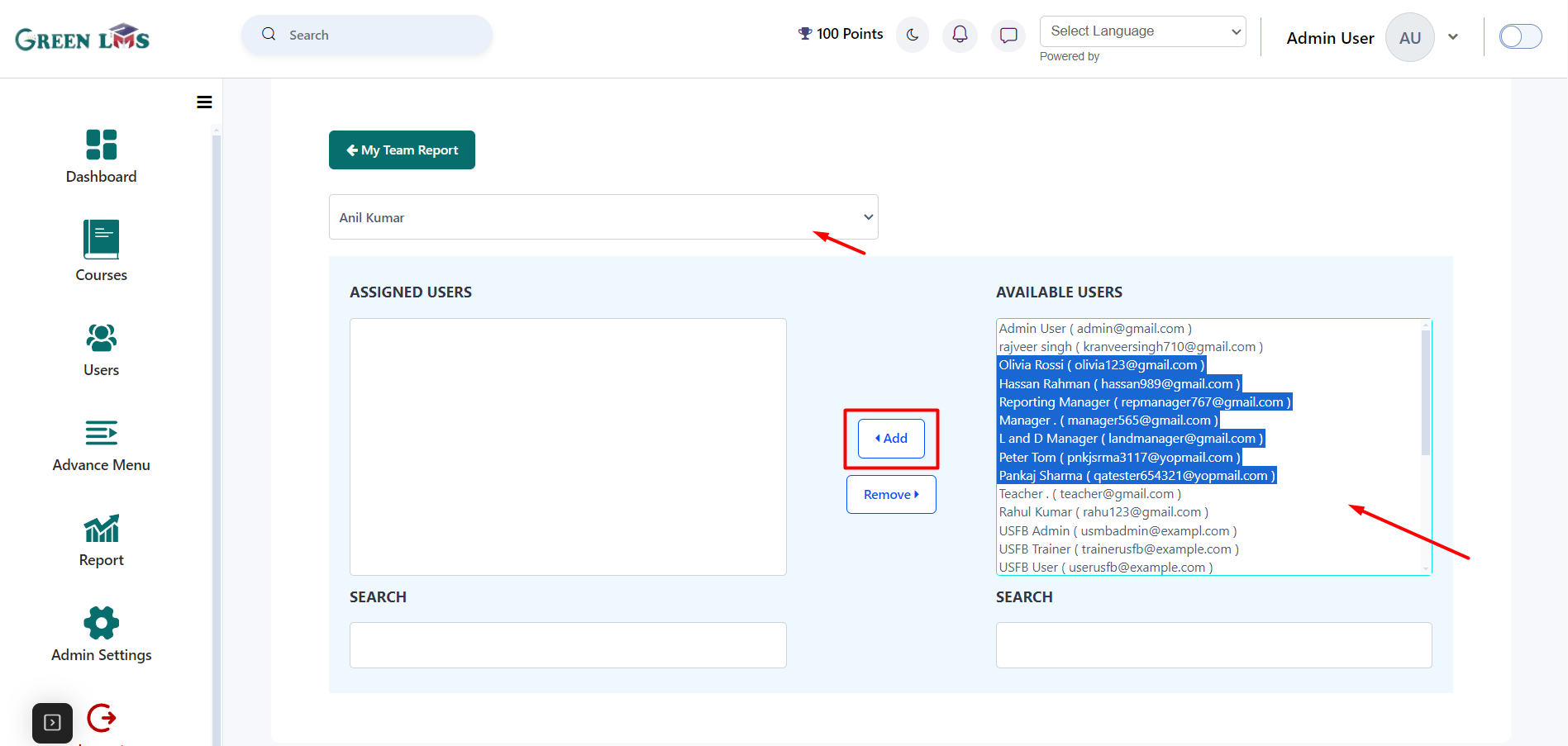
Task: Toggle dark mode moon icon
Action: 913,35
